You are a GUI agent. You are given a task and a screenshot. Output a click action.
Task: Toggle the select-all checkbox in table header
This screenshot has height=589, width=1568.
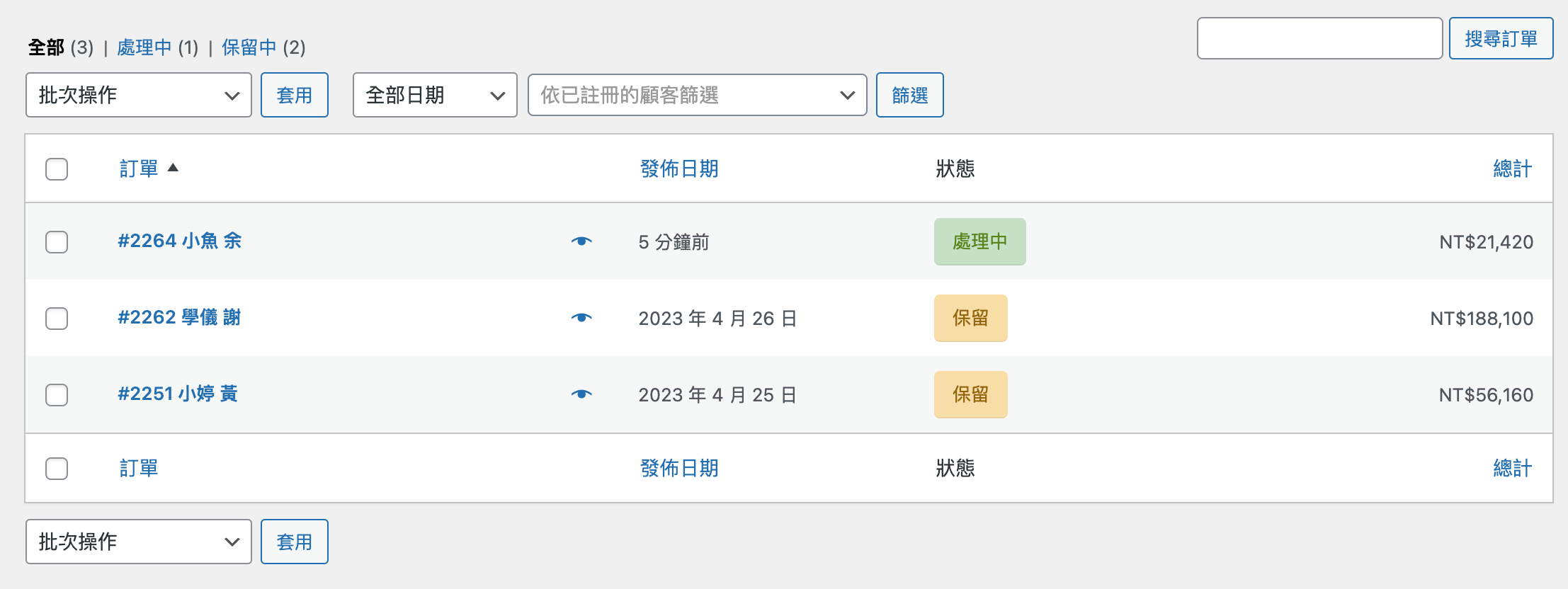coord(57,169)
